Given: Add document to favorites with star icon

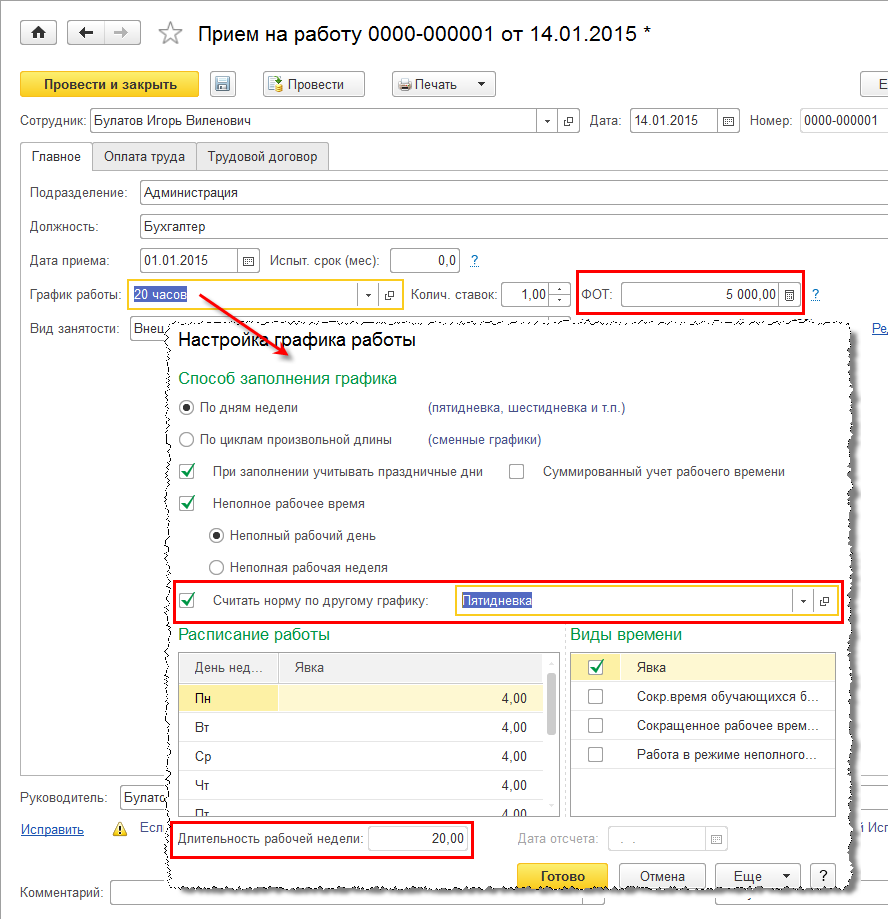Looking at the screenshot, I should (x=171, y=33).
